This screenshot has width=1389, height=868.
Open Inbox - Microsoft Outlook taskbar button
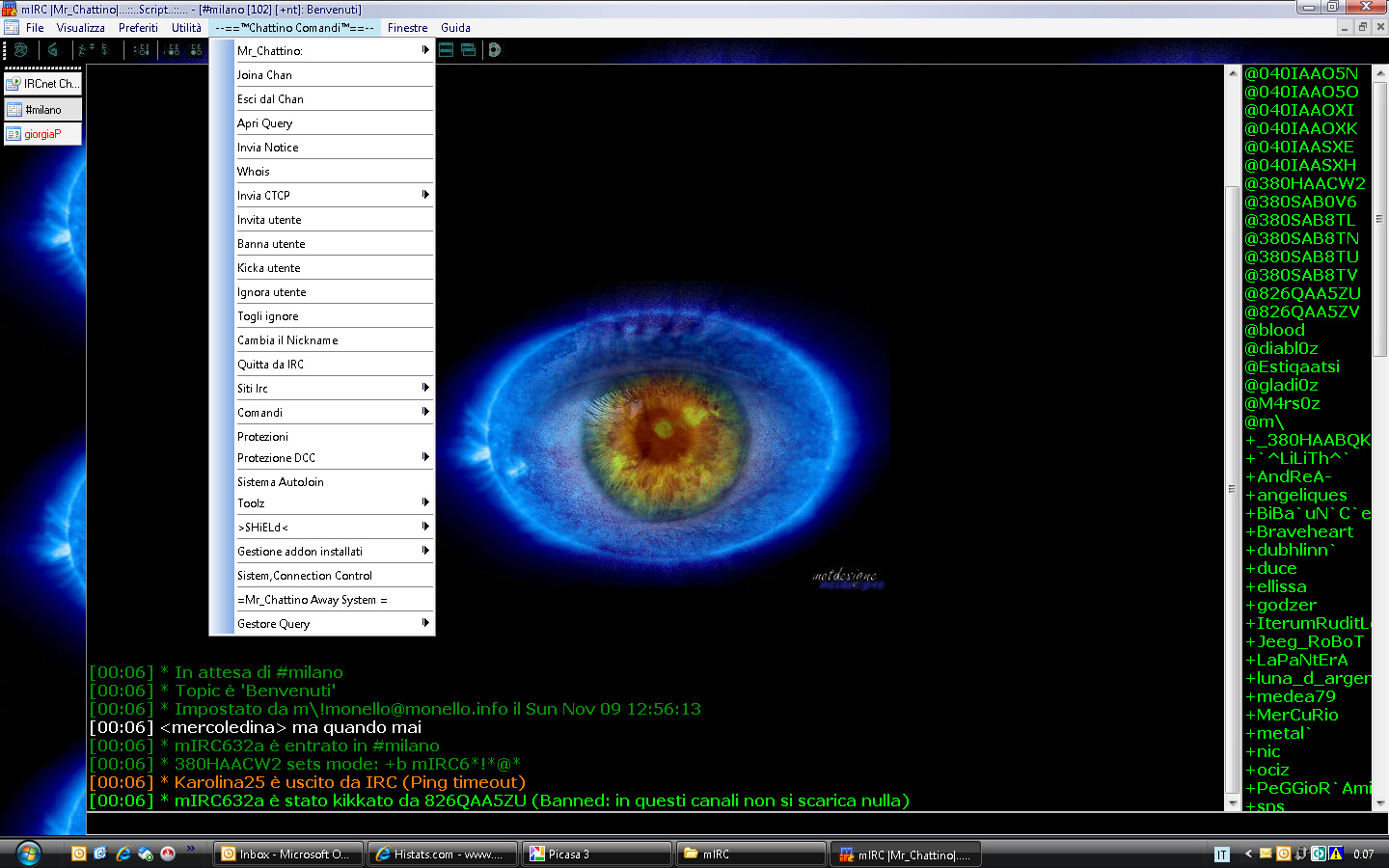click(x=289, y=854)
